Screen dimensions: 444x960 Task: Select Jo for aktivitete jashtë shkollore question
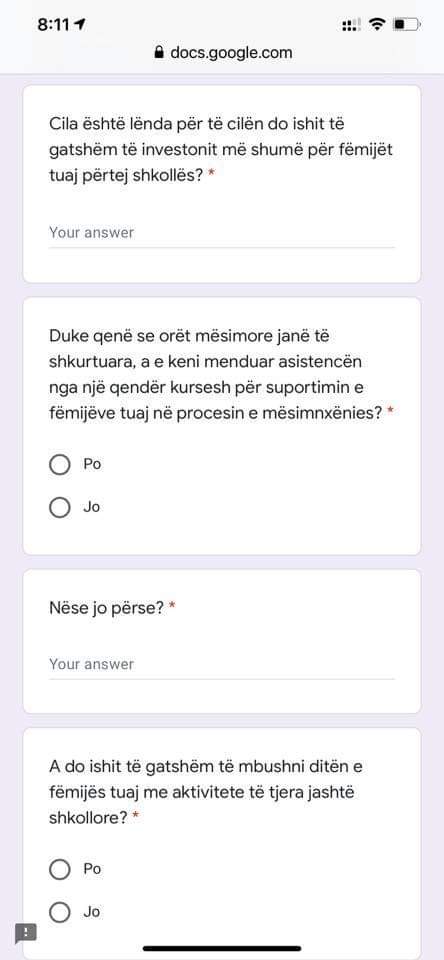(x=59, y=912)
